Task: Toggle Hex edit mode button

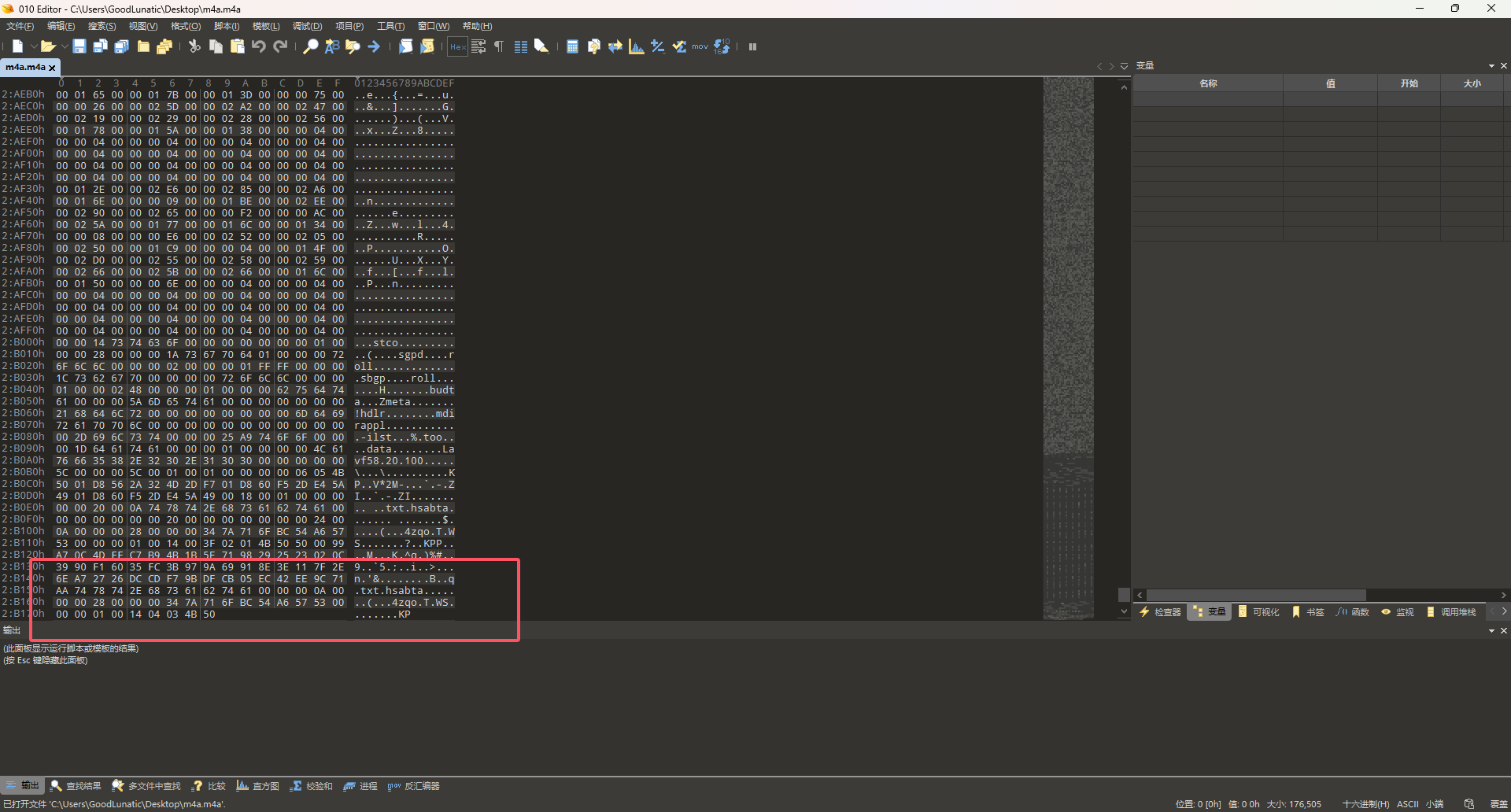Action: coord(457,46)
